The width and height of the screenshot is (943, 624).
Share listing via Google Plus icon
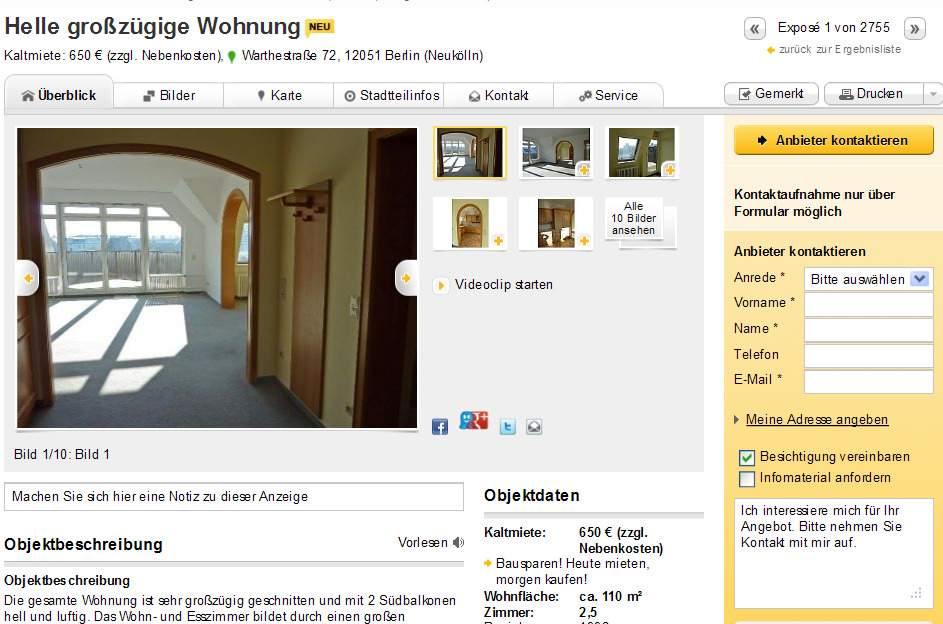coord(473,420)
